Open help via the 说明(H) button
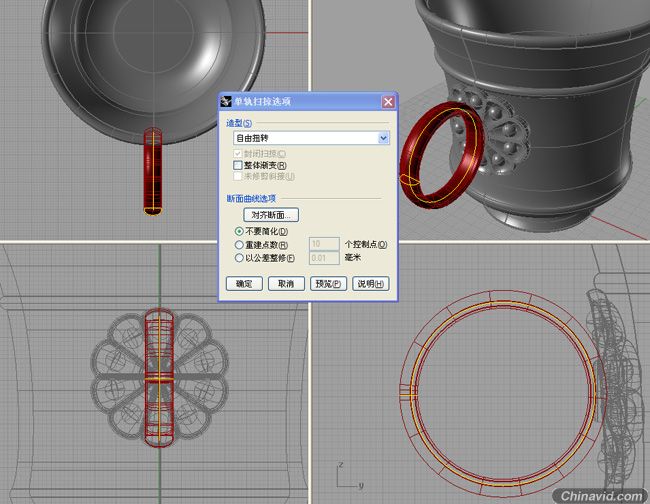The width and height of the screenshot is (650, 504). tap(371, 284)
